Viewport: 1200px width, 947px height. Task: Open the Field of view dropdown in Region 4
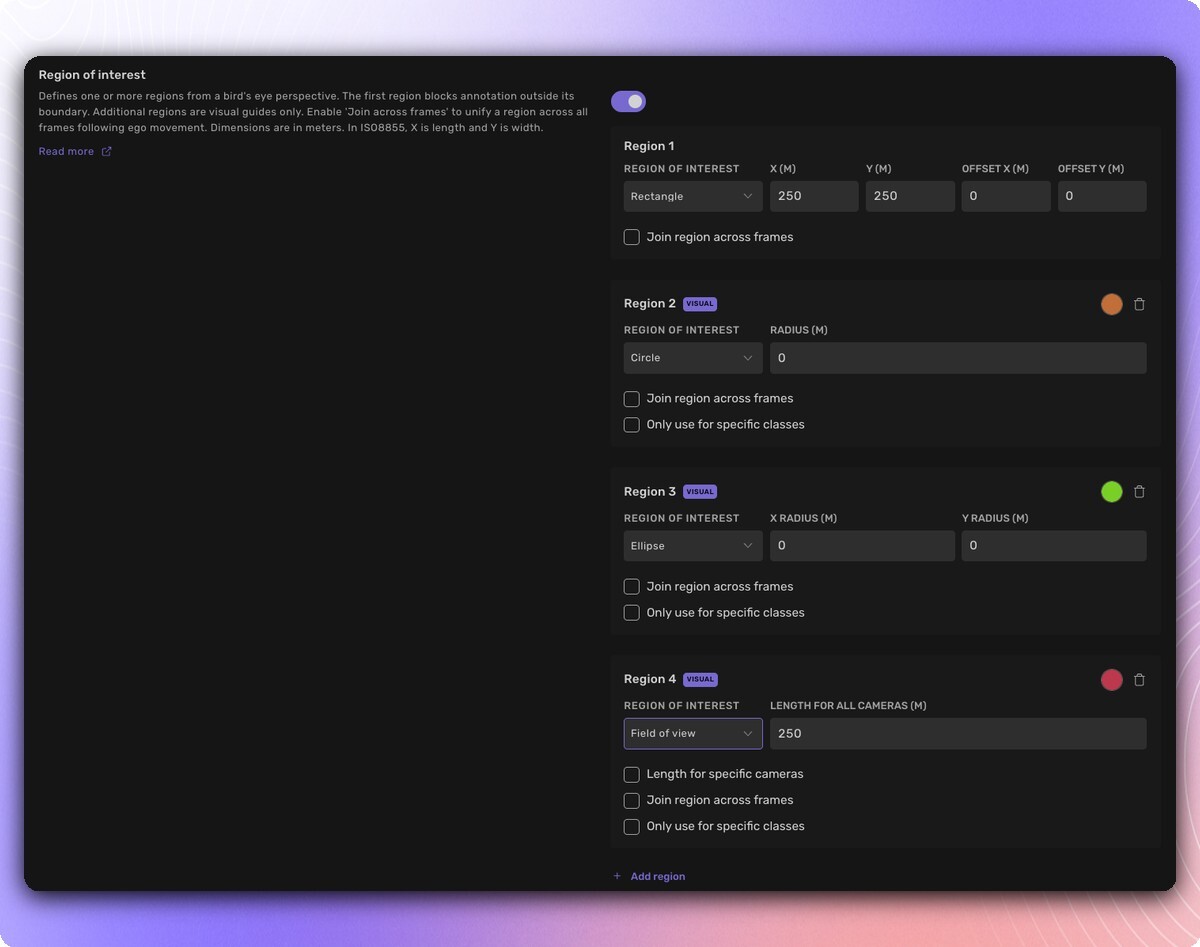coord(692,733)
